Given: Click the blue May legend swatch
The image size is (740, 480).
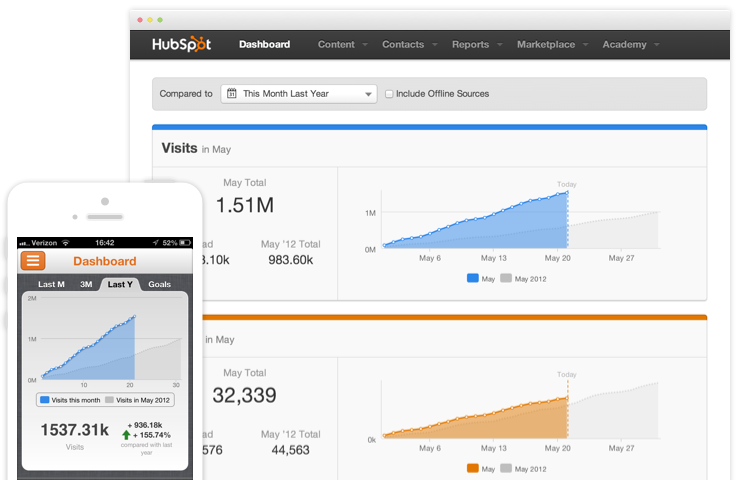Looking at the screenshot, I should (472, 278).
